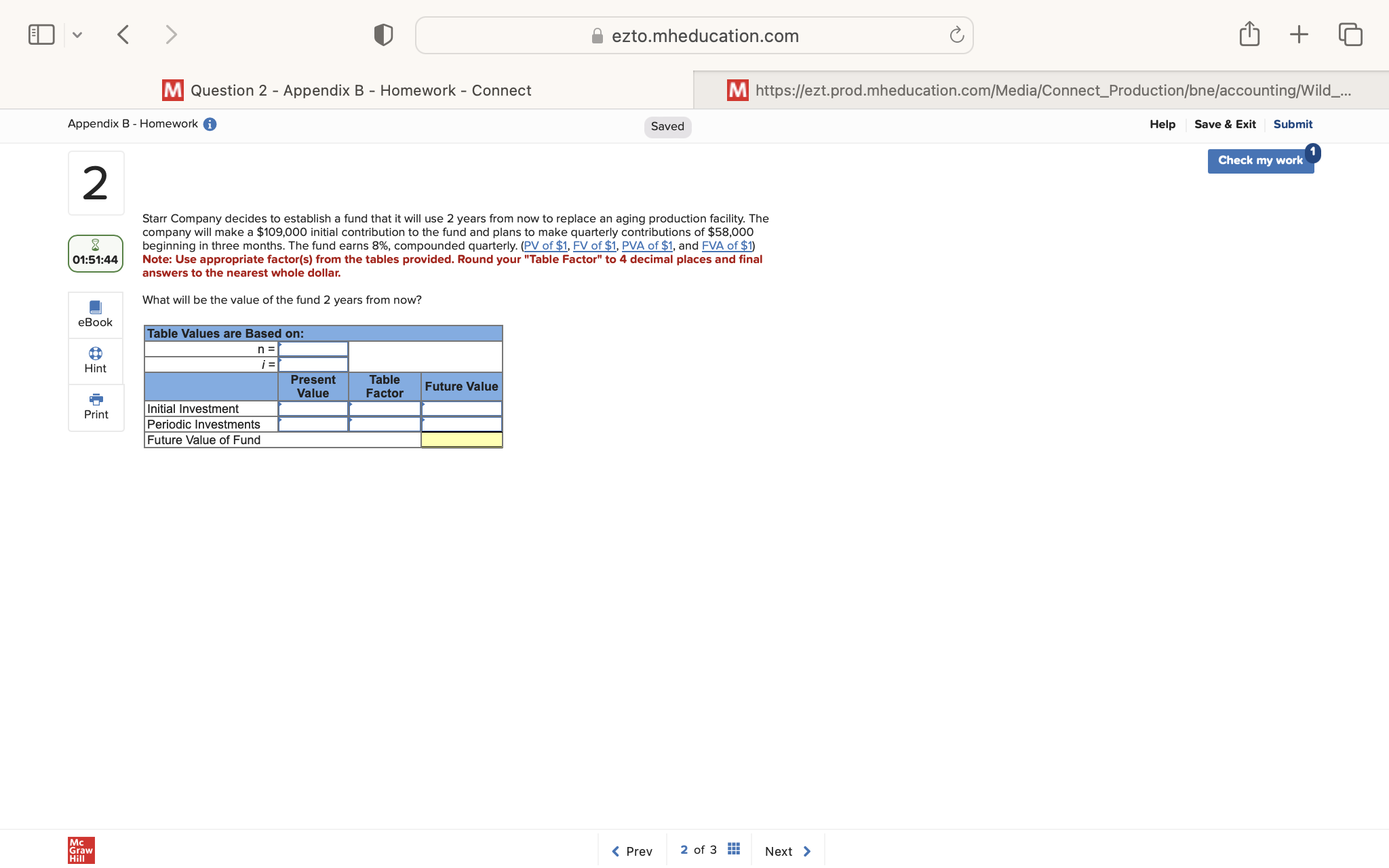The height and width of the screenshot is (868, 1389).
Task: Open the question grid navigator beside 2 of 3
Action: pos(732,848)
